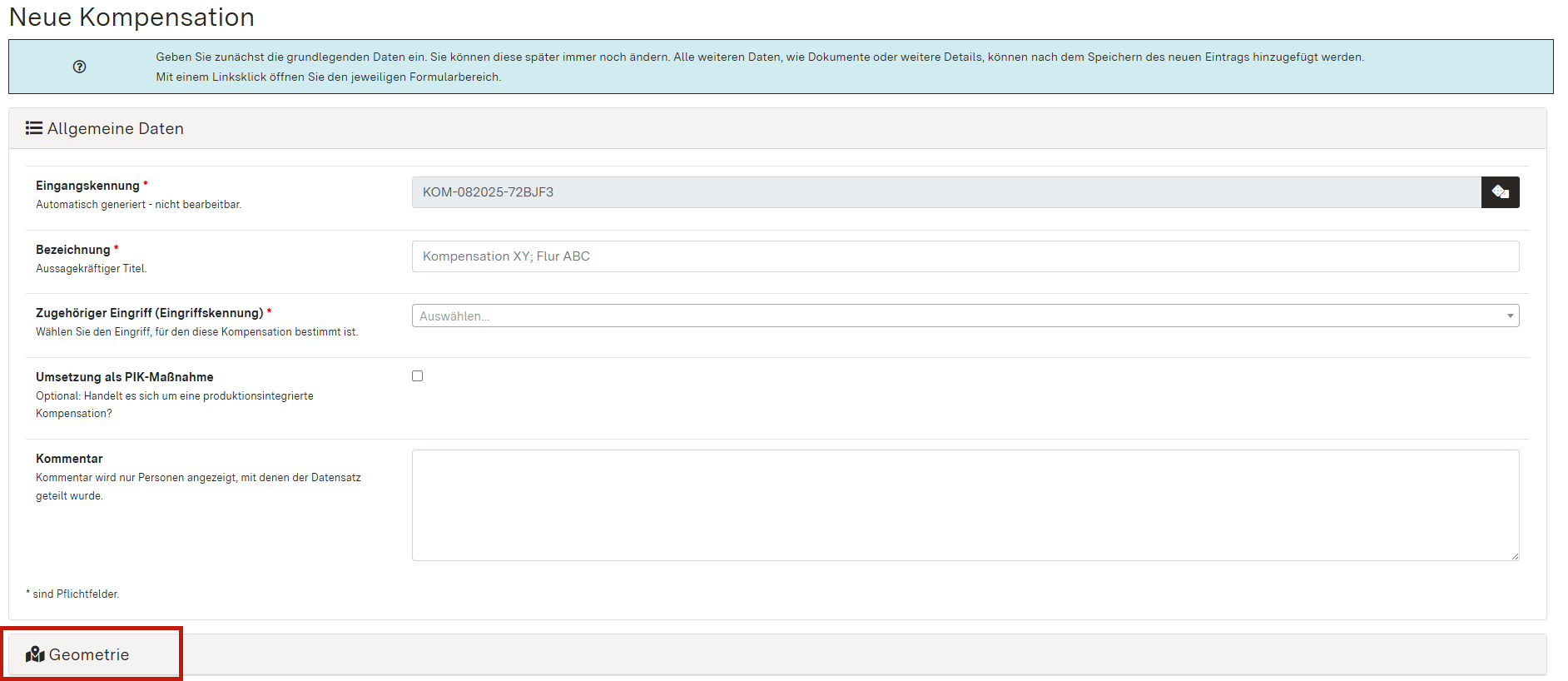Click the dice icon to generate a new Eingangskennung
The image size is (1568, 681).
click(x=1500, y=192)
